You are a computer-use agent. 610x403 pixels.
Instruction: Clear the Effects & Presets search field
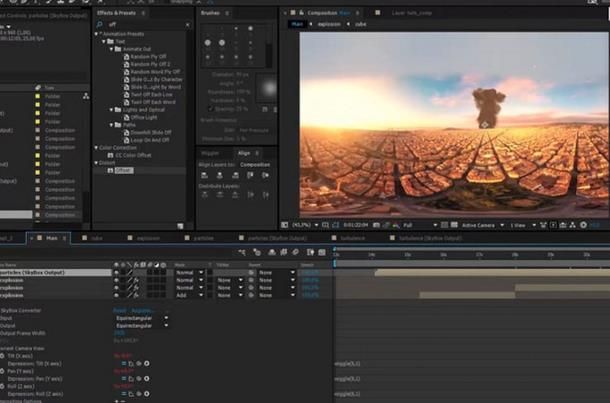click(x=188, y=25)
